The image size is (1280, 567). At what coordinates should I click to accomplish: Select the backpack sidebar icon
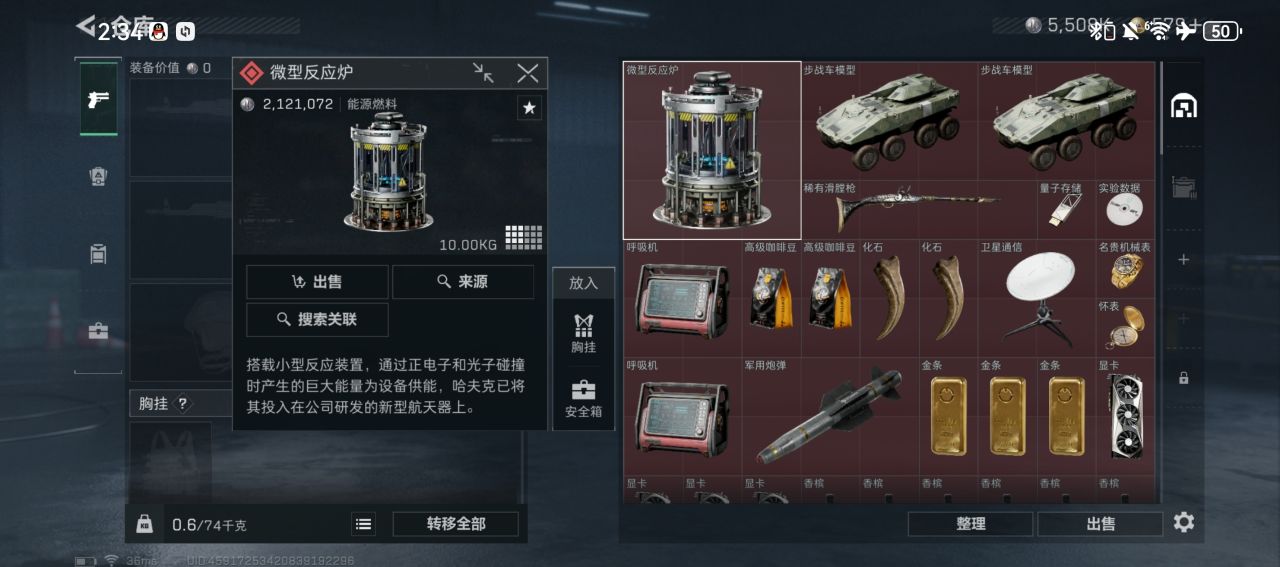pyautogui.click(x=98, y=253)
